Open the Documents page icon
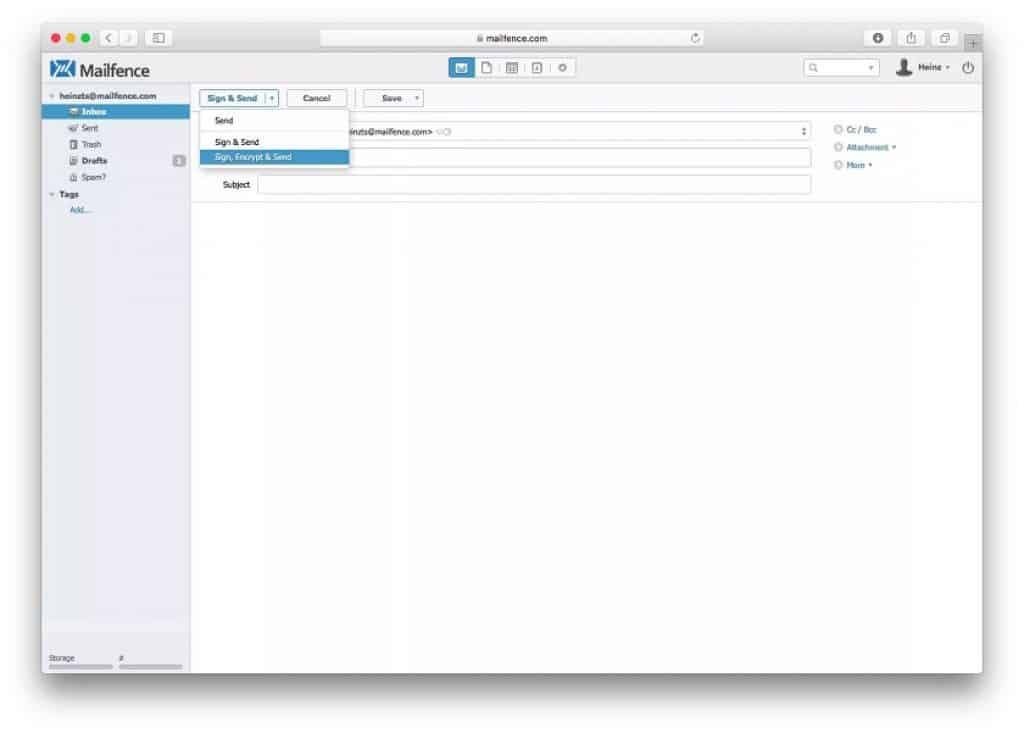 point(486,68)
